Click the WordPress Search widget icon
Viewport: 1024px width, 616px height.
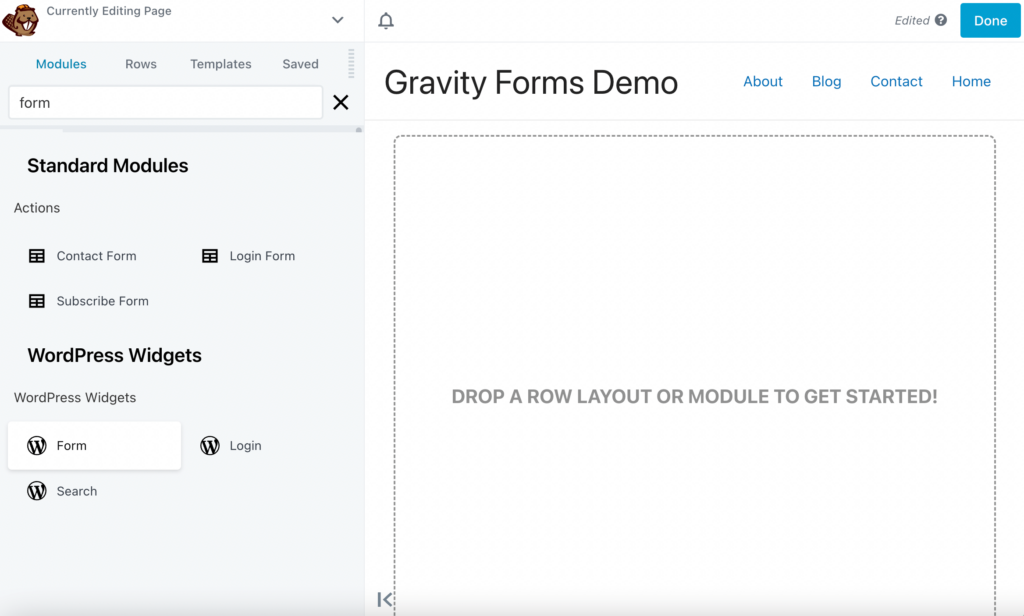(x=37, y=490)
